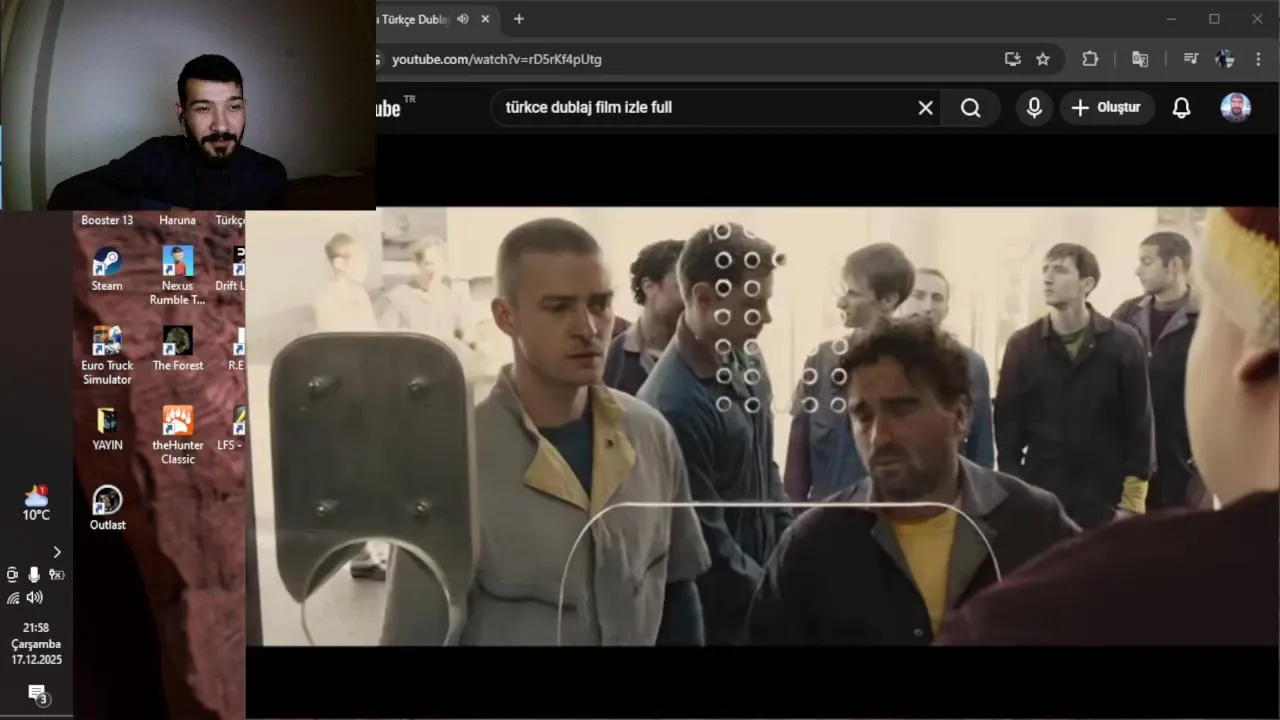Maximize the Chrome window

pos(1214,19)
